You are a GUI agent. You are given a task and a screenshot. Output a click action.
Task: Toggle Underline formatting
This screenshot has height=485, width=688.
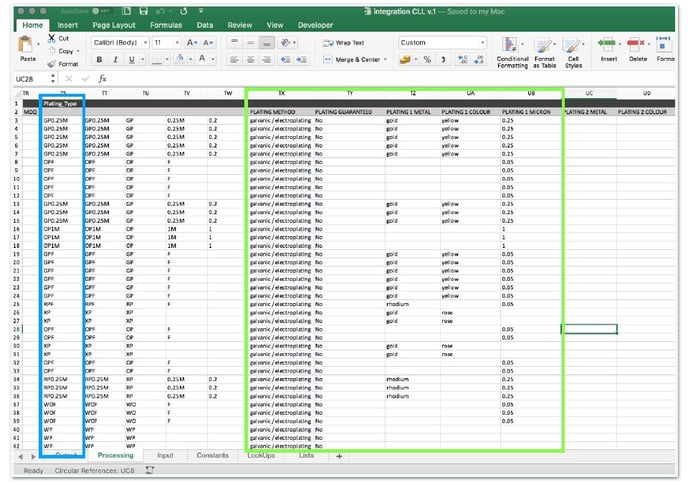[x=131, y=59]
